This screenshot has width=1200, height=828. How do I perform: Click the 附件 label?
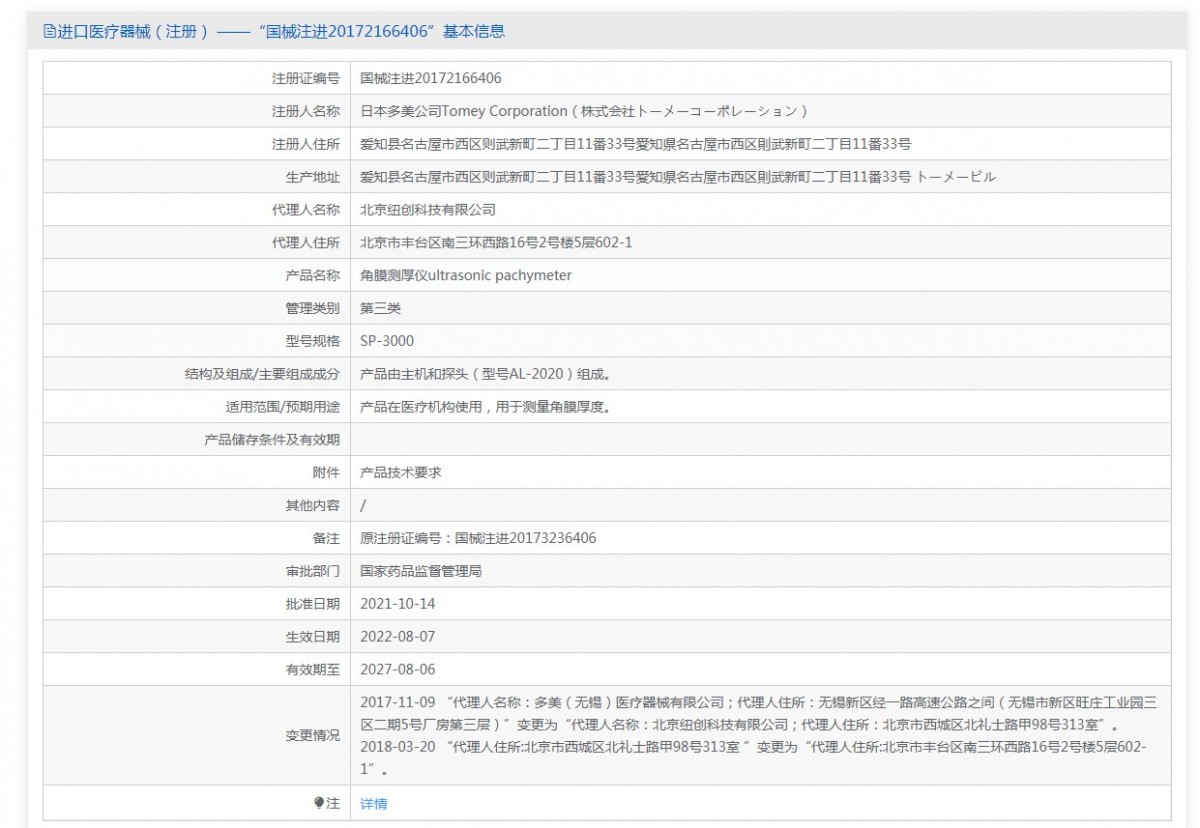click(x=326, y=472)
